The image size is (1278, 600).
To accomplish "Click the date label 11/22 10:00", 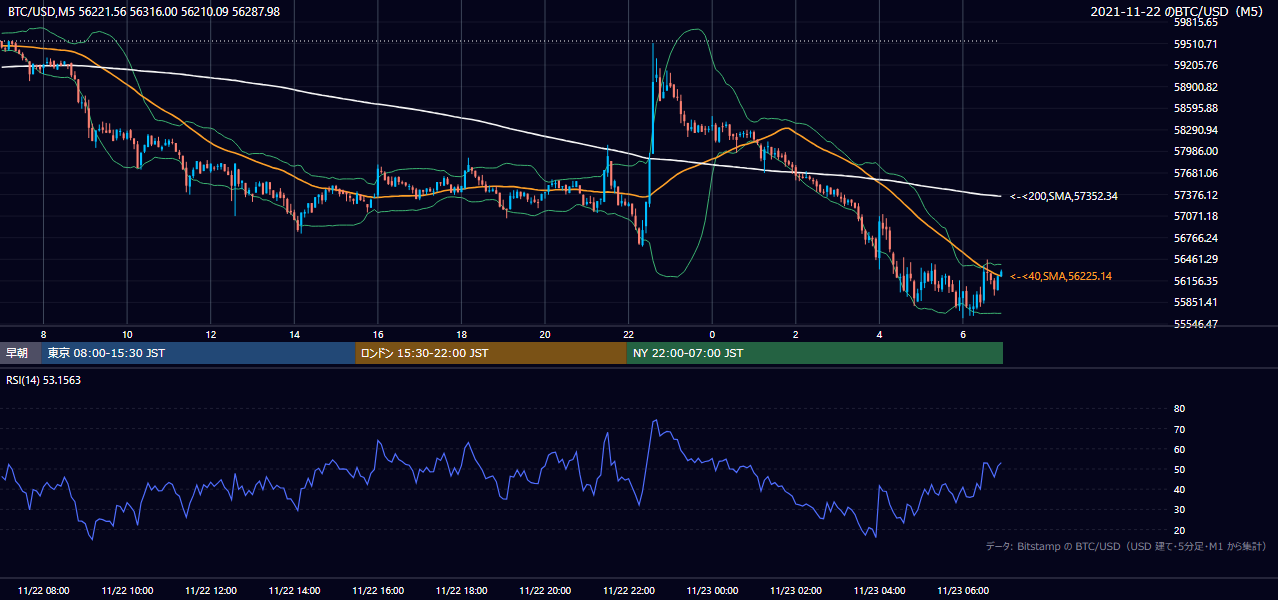I will pyautogui.click(x=127, y=591).
